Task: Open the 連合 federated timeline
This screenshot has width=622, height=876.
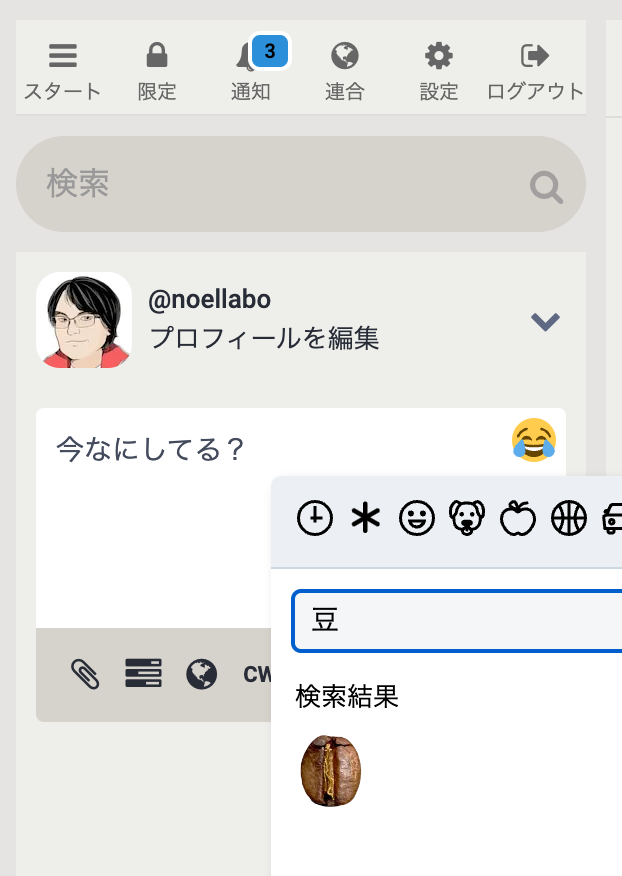Action: click(345, 71)
